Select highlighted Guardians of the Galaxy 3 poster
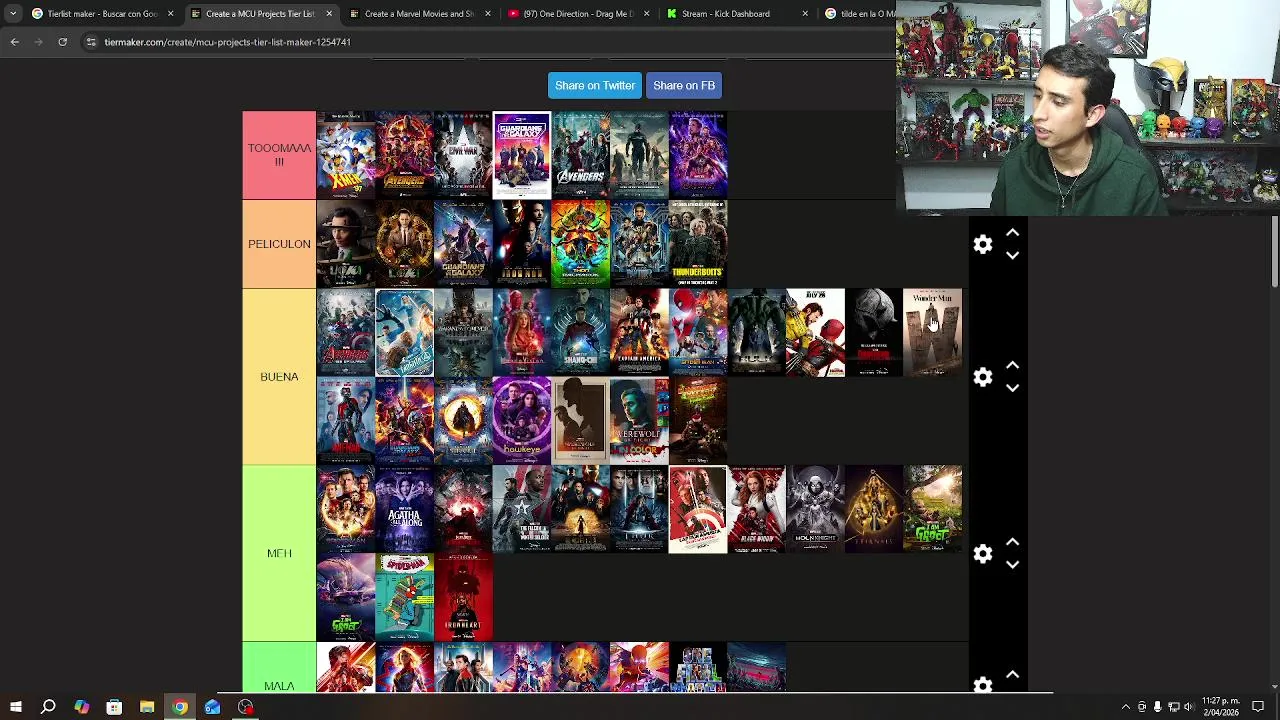This screenshot has width=1280, height=720. click(x=521, y=155)
